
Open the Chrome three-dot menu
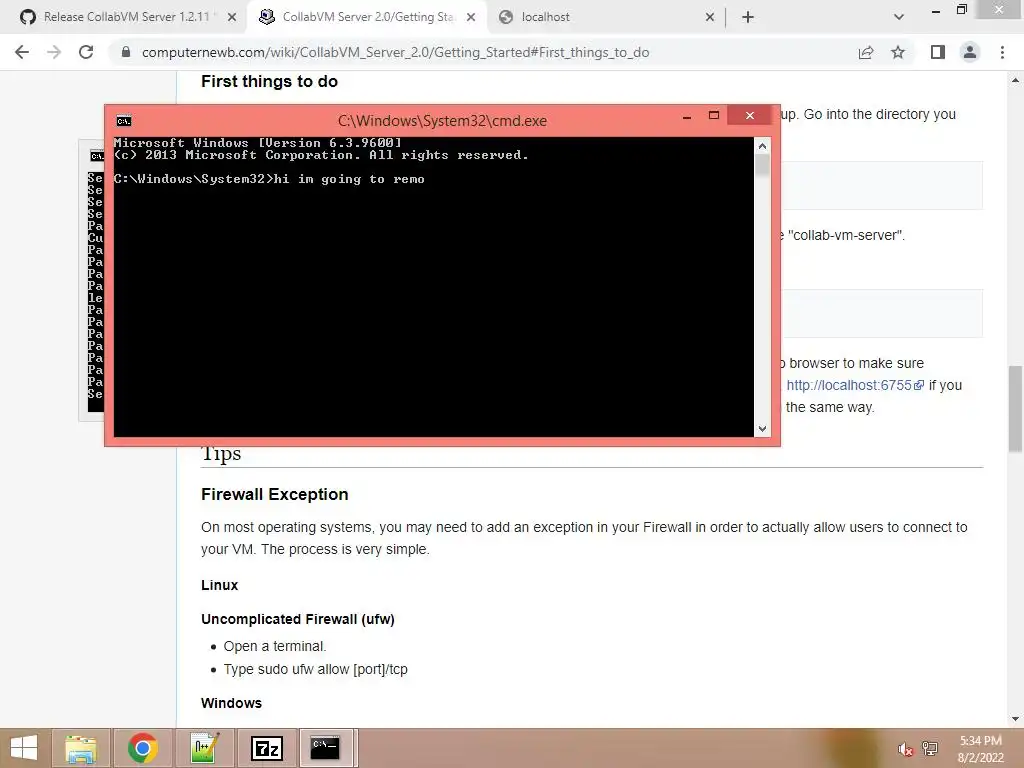(x=1002, y=52)
